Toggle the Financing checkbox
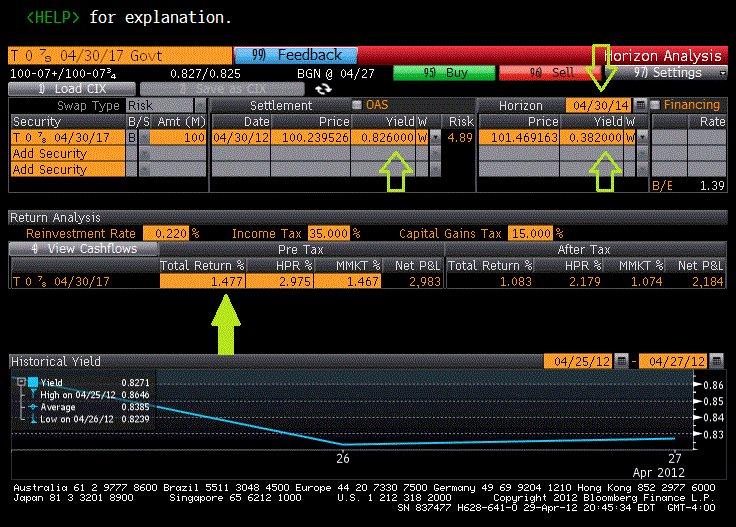 (x=655, y=105)
